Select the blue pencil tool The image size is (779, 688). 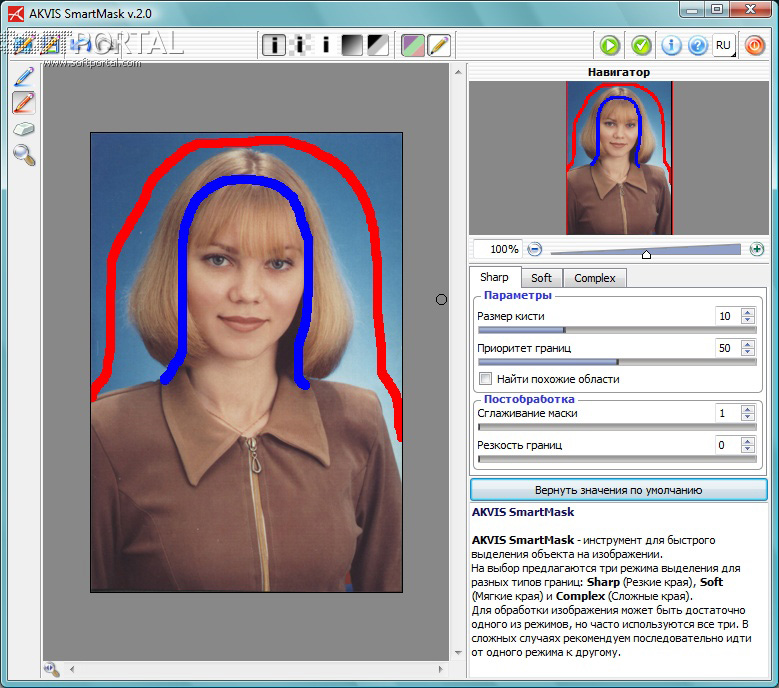[x=24, y=75]
